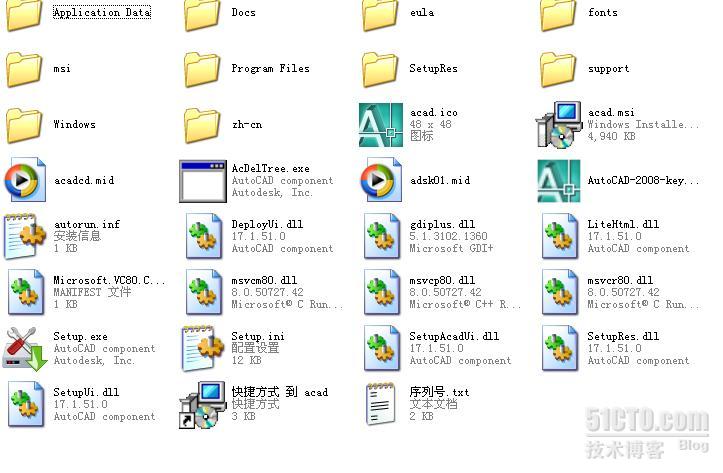Image resolution: width=723 pixels, height=473 pixels.
Task: Open the zh-cn folder icon
Action: point(202,125)
